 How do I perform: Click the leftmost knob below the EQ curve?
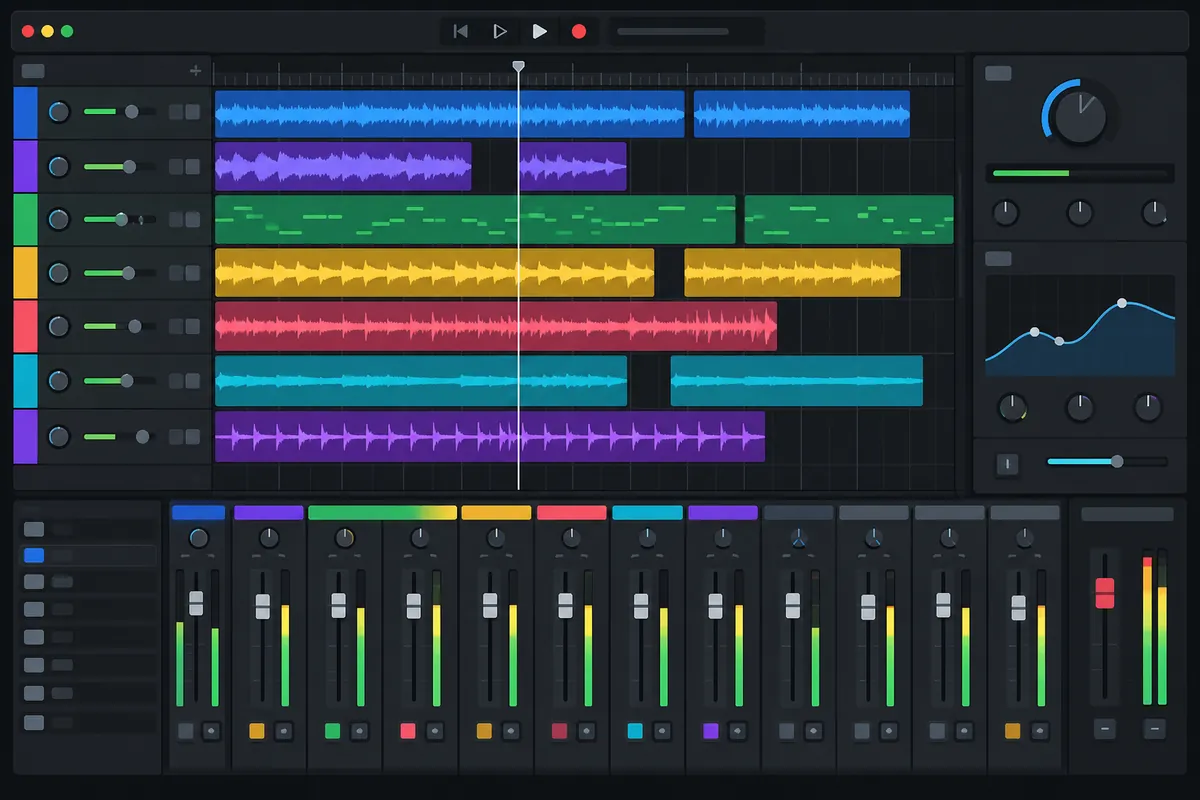pyautogui.click(x=1012, y=407)
